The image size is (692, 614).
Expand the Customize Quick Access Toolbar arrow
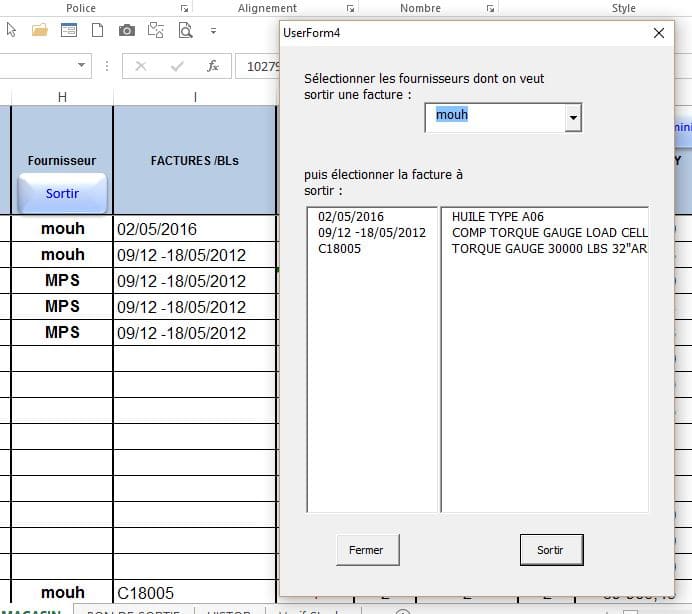[212, 31]
